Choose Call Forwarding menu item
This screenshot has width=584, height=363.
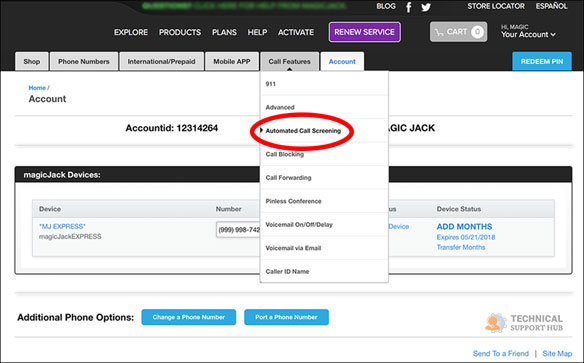click(x=324, y=178)
